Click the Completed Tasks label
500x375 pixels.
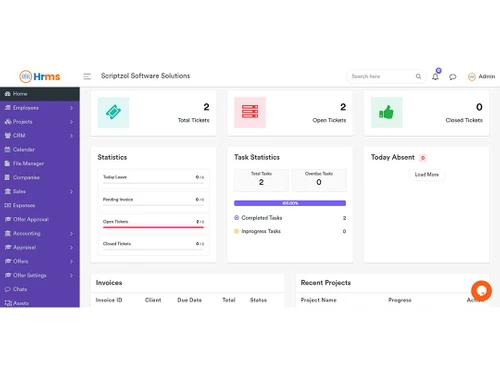point(262,218)
